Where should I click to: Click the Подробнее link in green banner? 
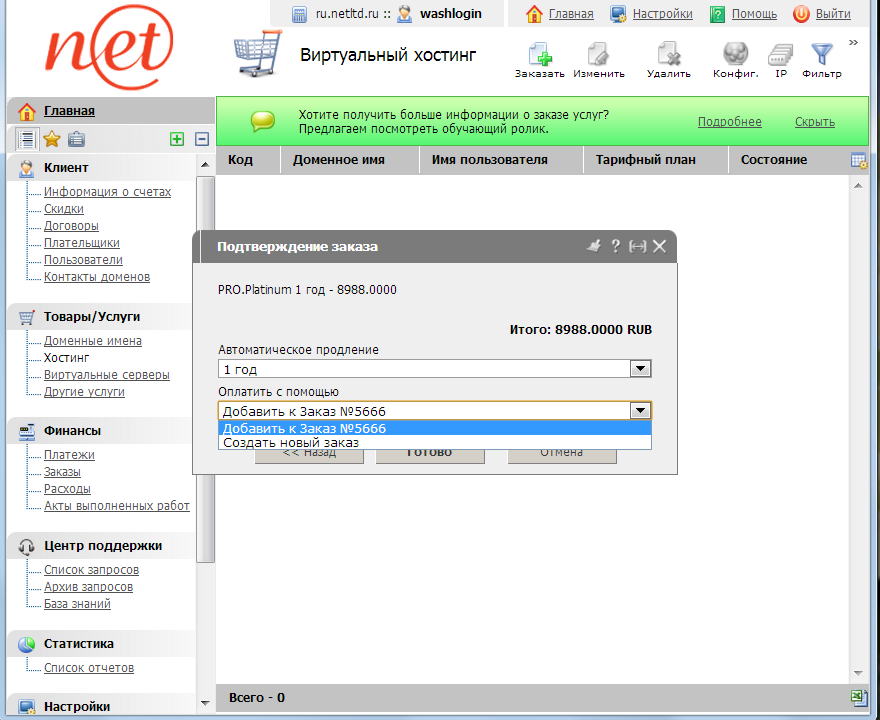tap(729, 122)
